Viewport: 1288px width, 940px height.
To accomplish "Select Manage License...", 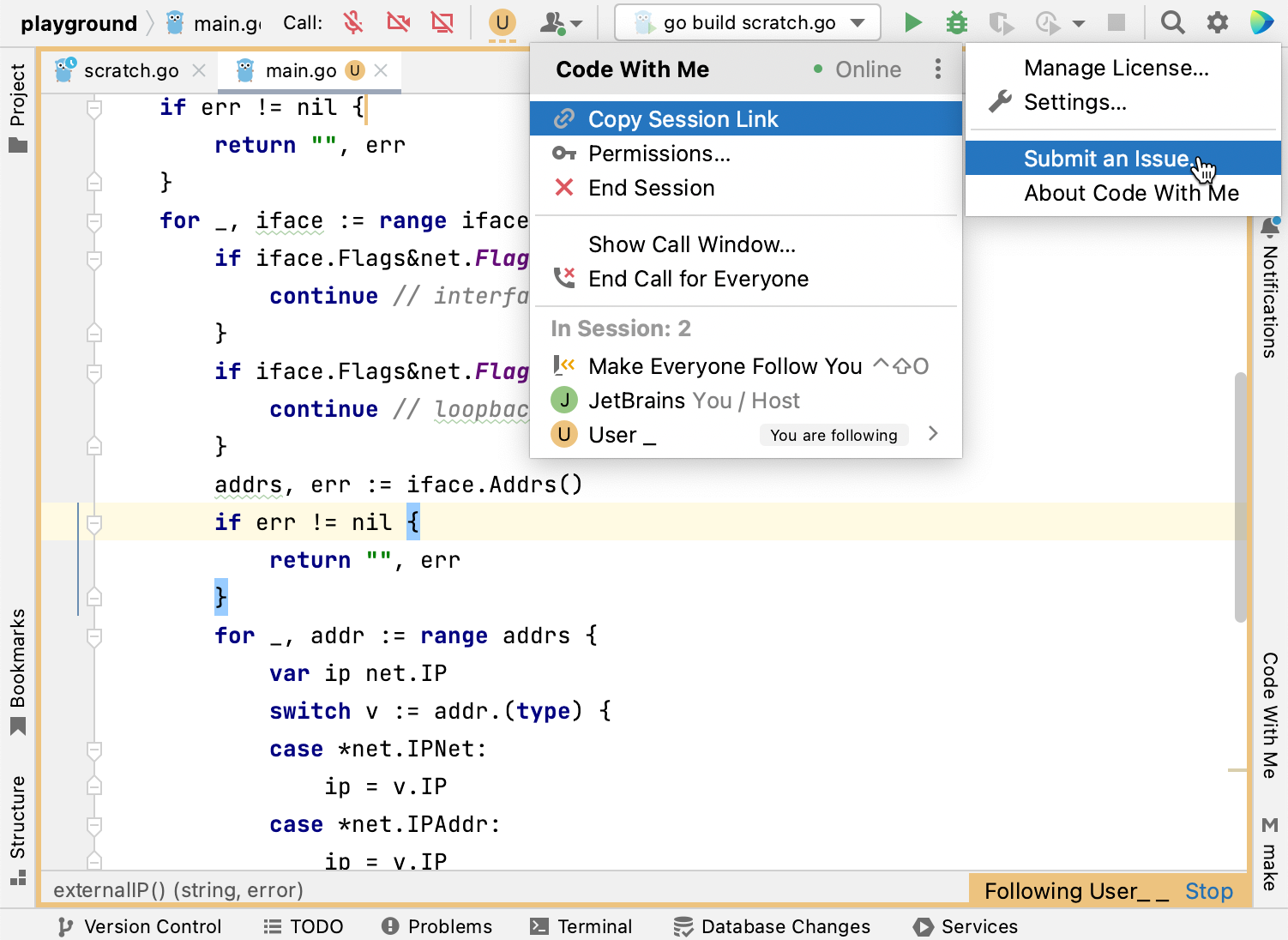I will [x=1123, y=68].
